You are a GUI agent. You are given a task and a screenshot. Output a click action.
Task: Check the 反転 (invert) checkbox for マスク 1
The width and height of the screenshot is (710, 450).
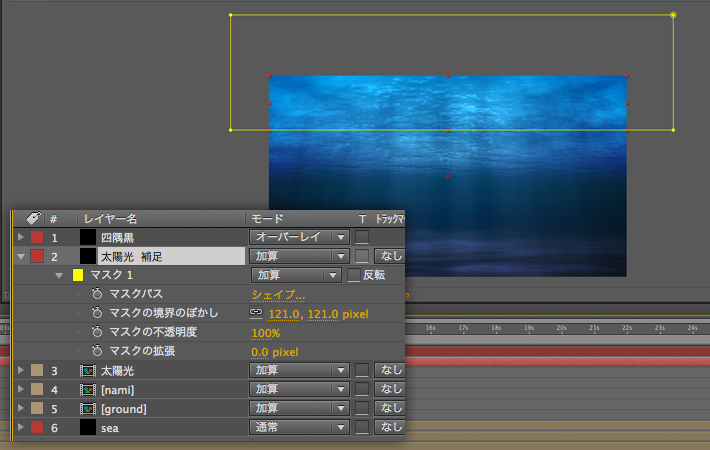353,275
